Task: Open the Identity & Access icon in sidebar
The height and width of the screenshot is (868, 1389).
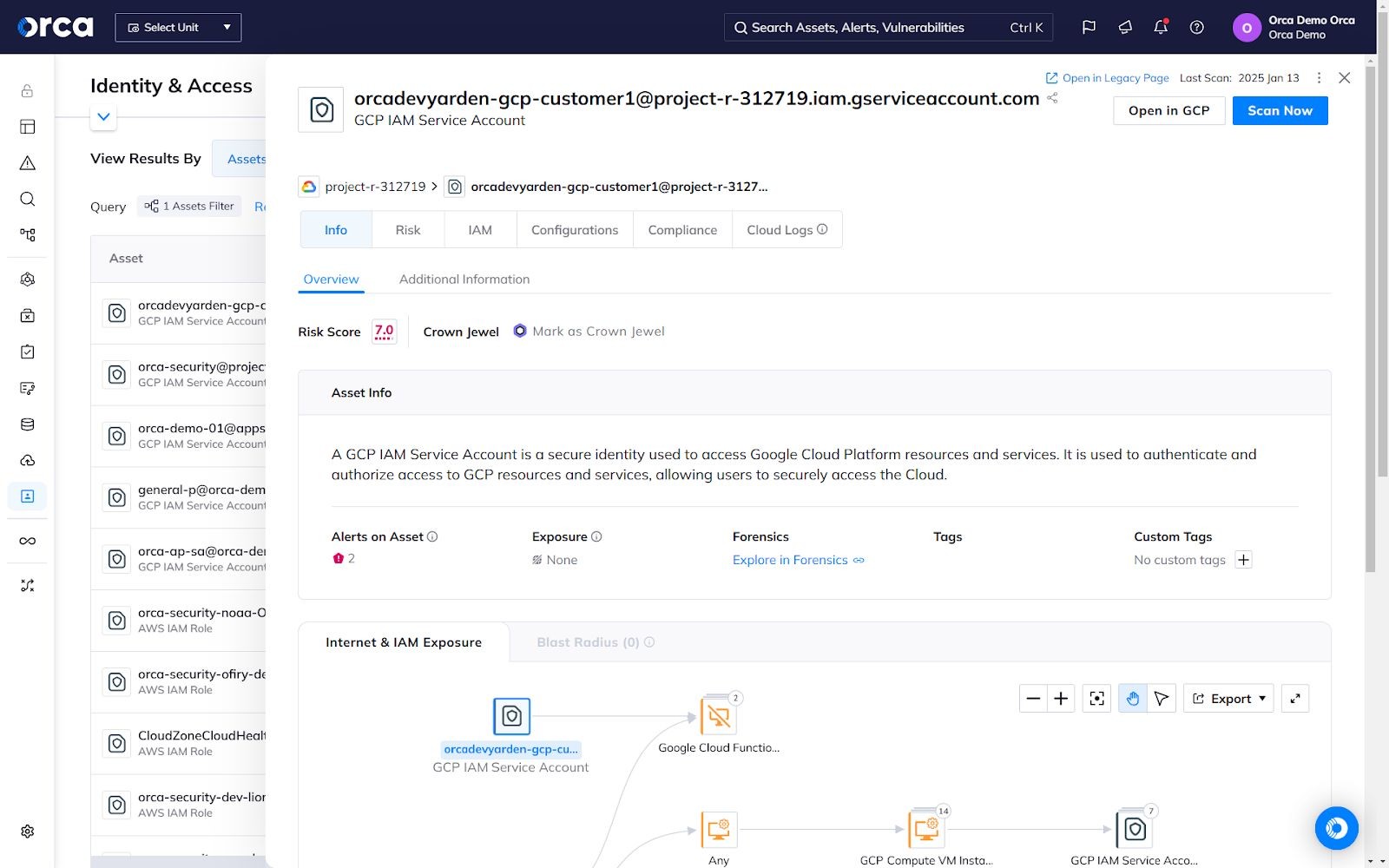Action: (x=27, y=496)
